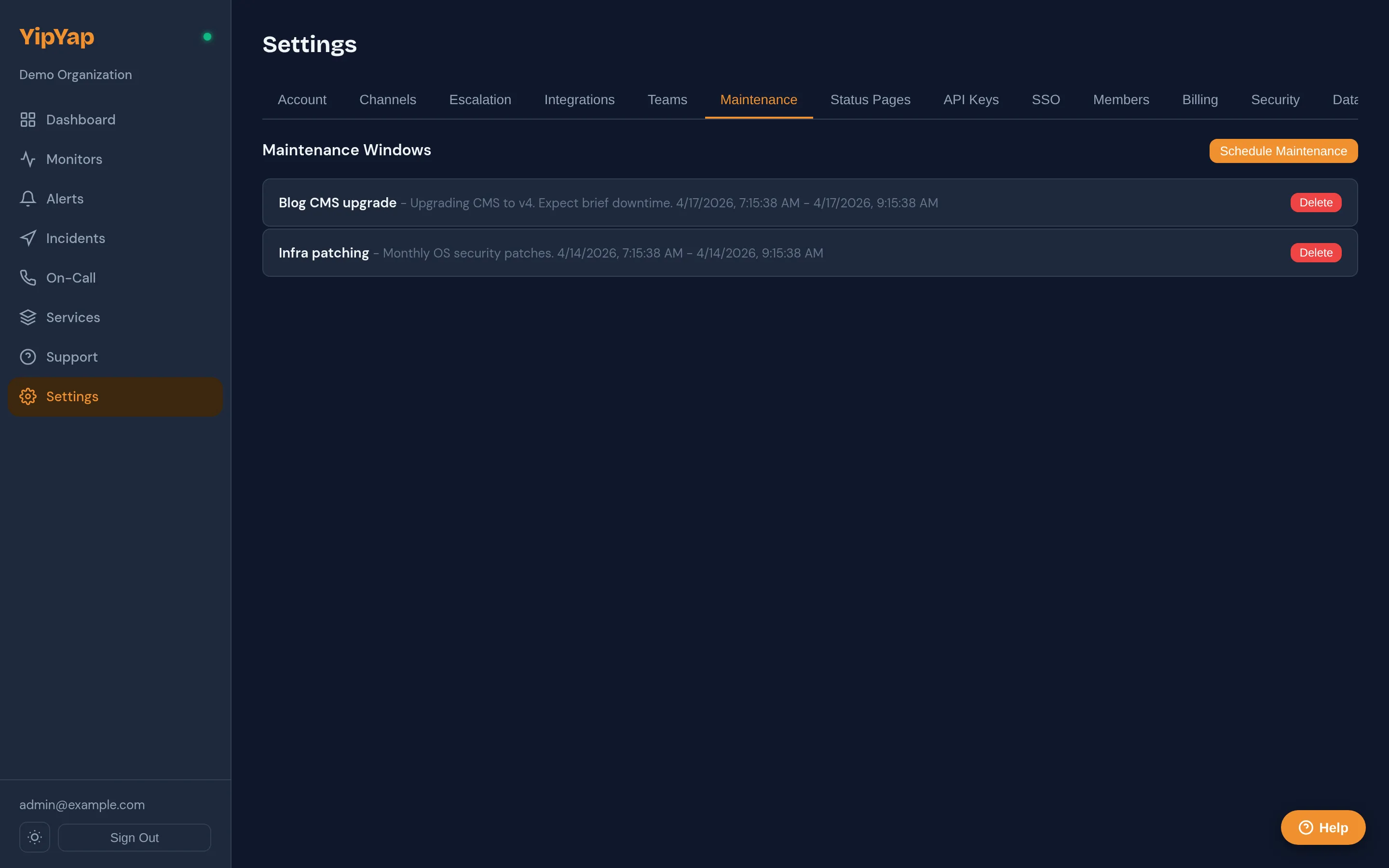1389x868 pixels.
Task: Click the Settings gear icon in sidebar
Action: pyautogui.click(x=28, y=396)
